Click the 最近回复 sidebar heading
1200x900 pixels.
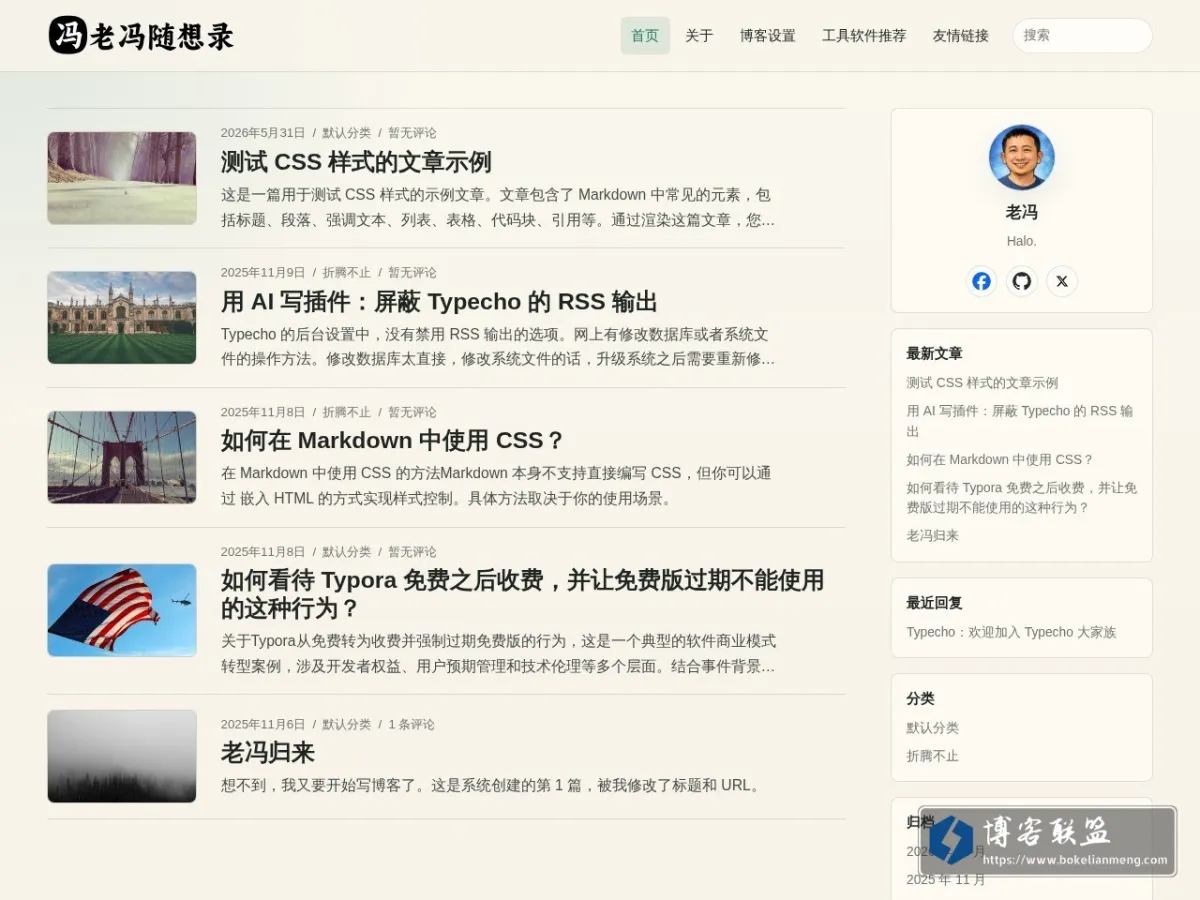pos(934,603)
